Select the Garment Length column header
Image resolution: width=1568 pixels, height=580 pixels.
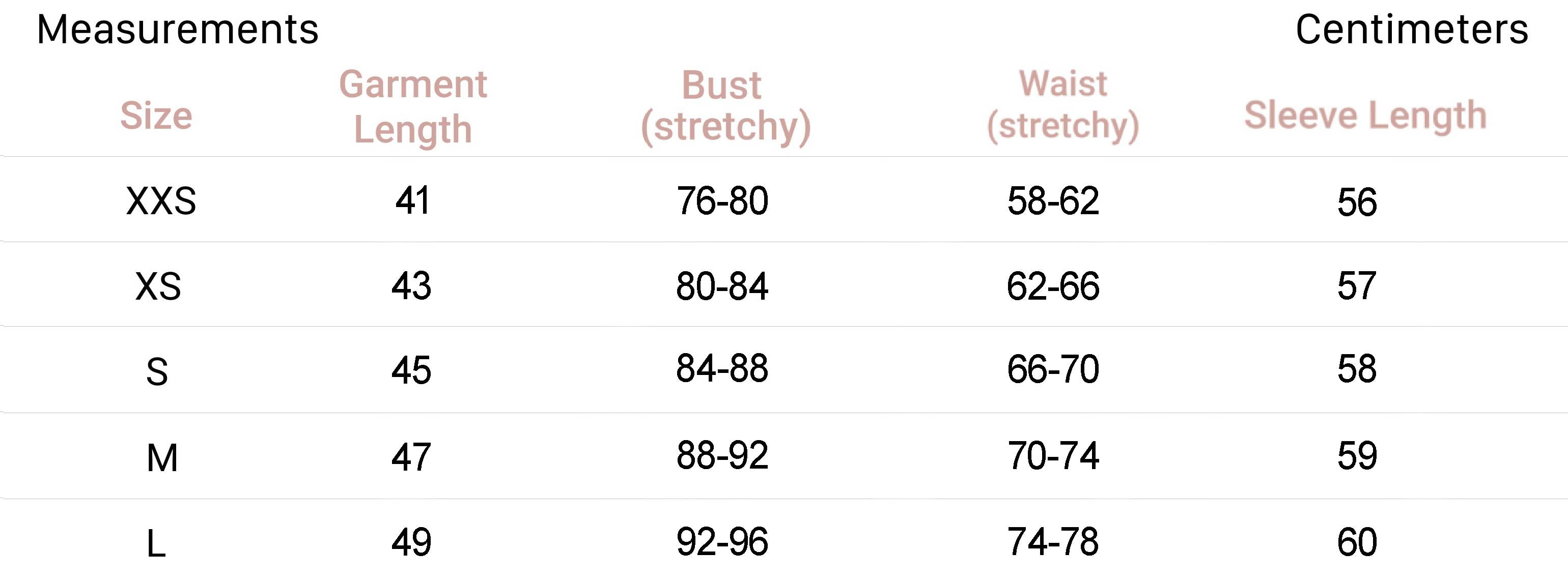click(413, 106)
